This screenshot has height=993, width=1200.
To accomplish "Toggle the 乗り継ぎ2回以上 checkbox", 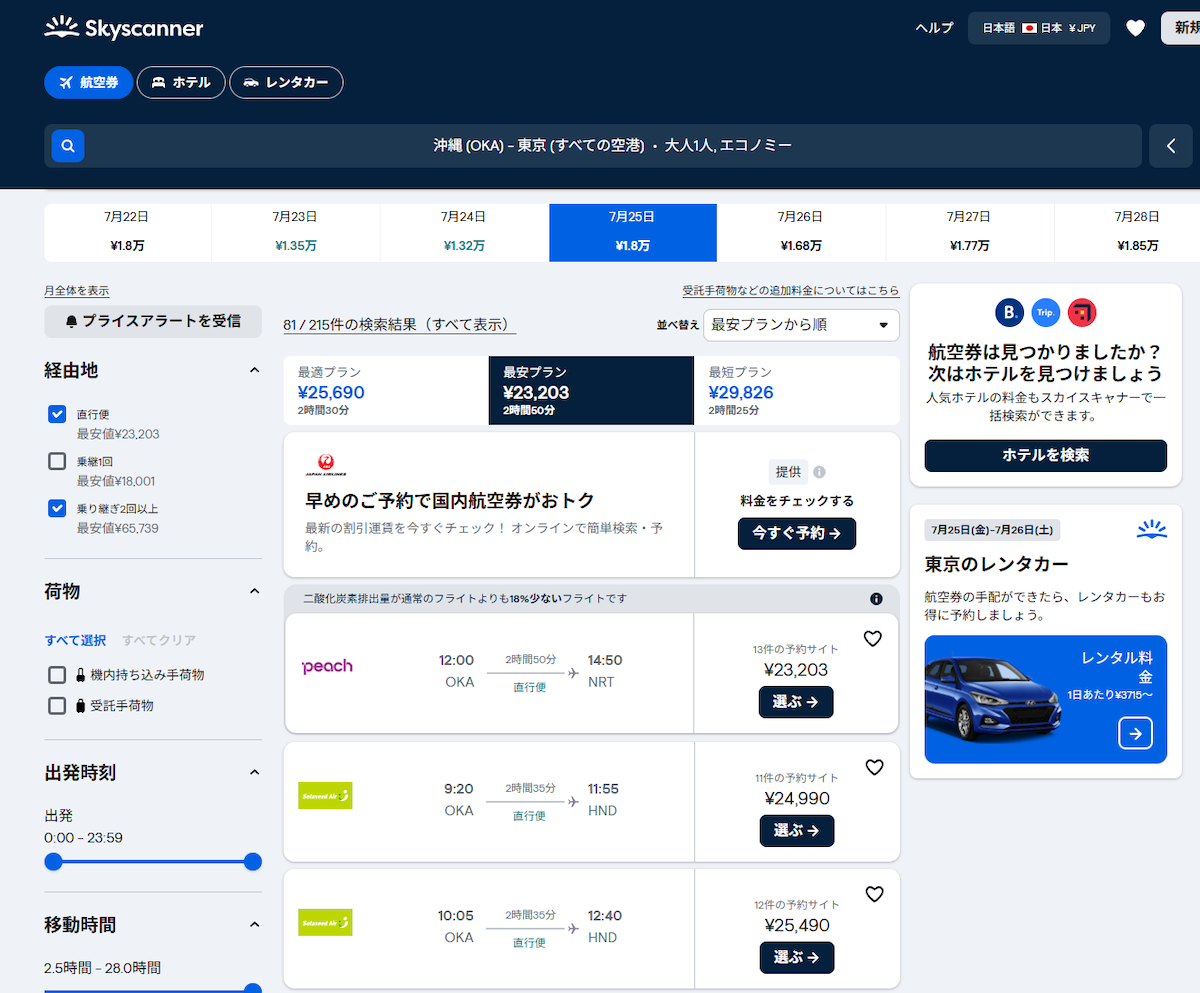I will (x=57, y=508).
